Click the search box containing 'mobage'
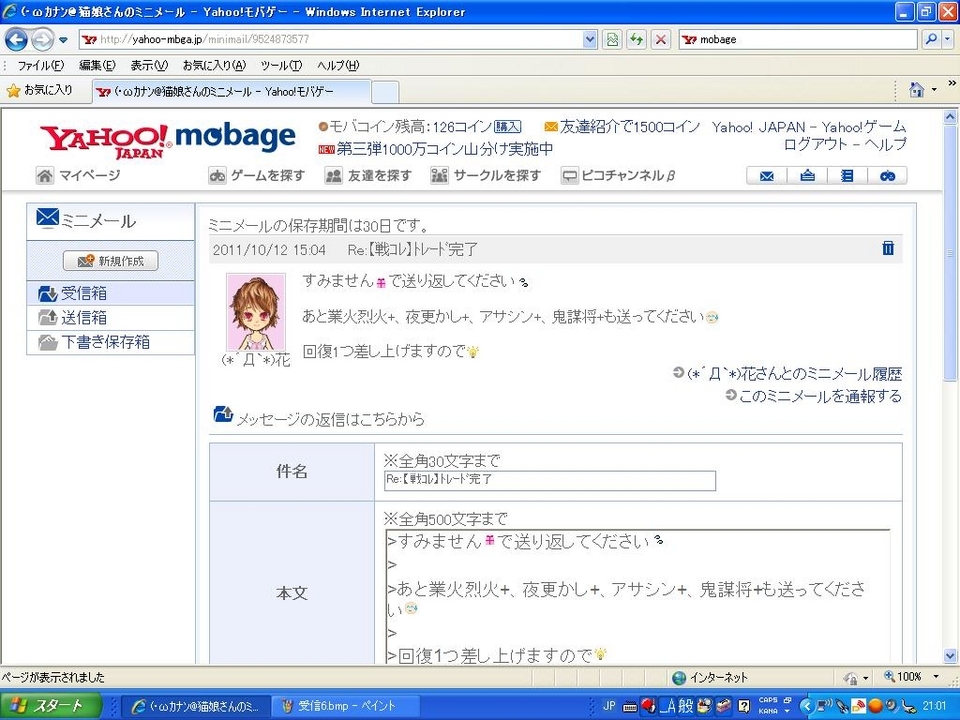Image resolution: width=960 pixels, height=720 pixels. coord(798,40)
